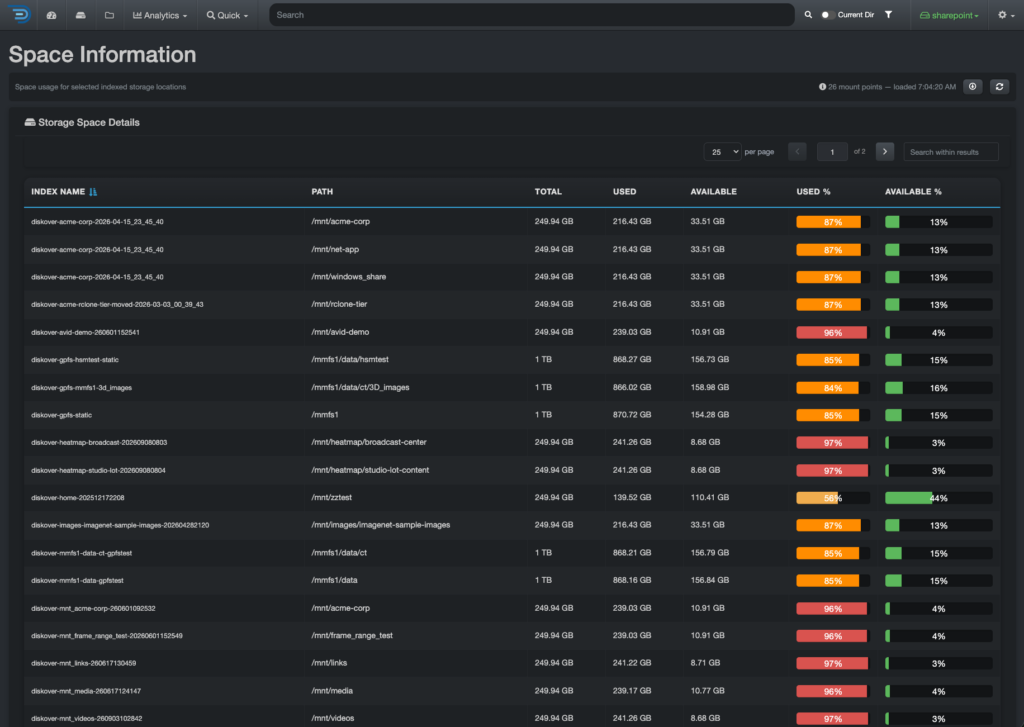Viewport: 1024px width, 727px height.
Task: Select index diskover-gpfs-static
Action: pyautogui.click(x=61, y=415)
